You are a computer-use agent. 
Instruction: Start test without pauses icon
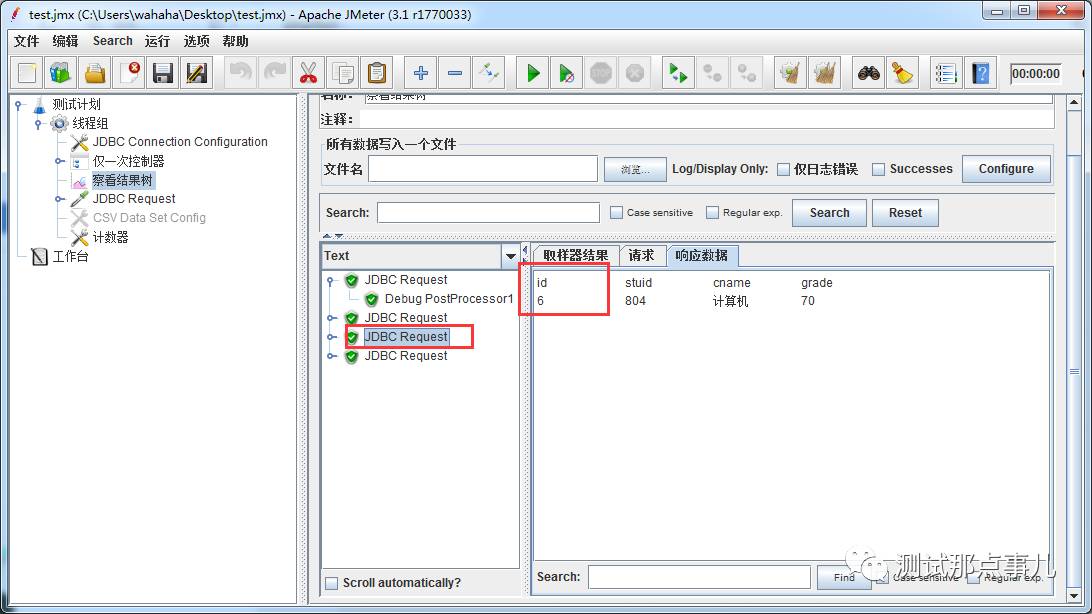click(567, 73)
